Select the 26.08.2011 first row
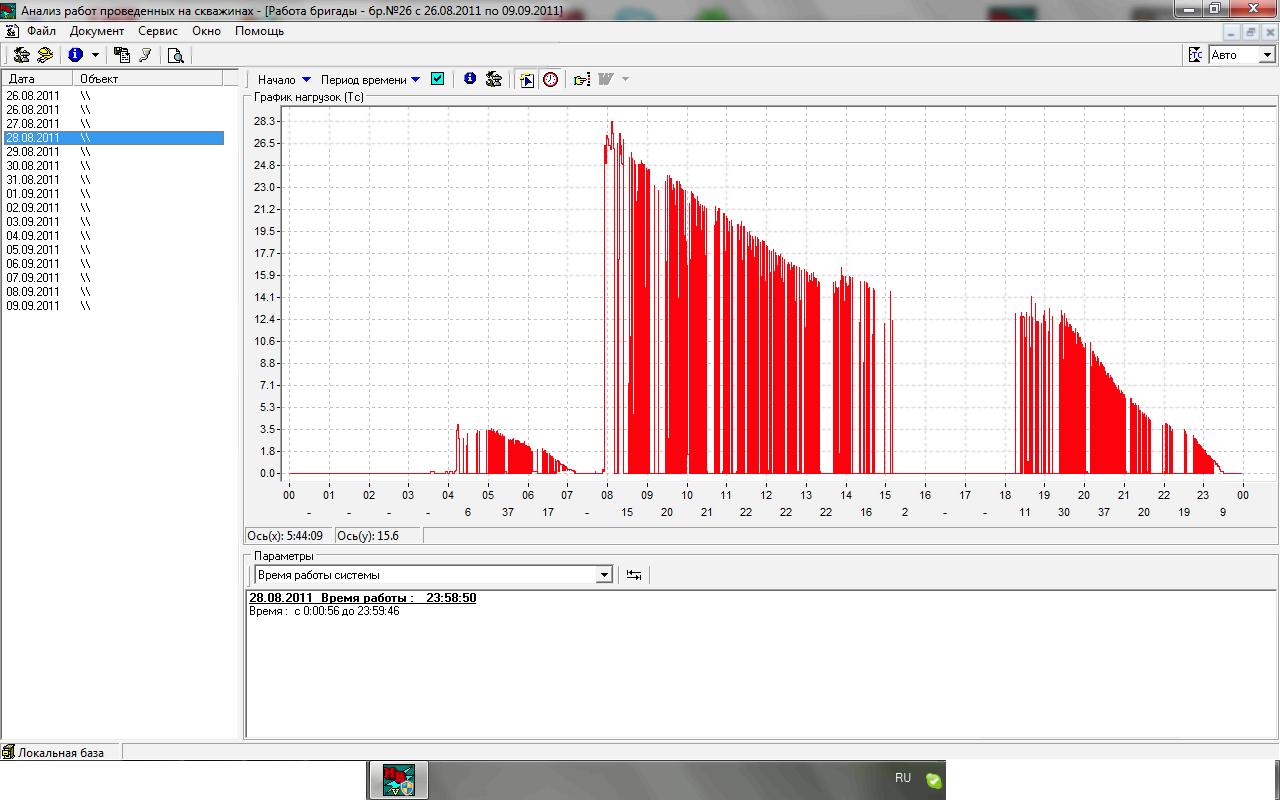The width and height of the screenshot is (1280, 800). (113, 96)
